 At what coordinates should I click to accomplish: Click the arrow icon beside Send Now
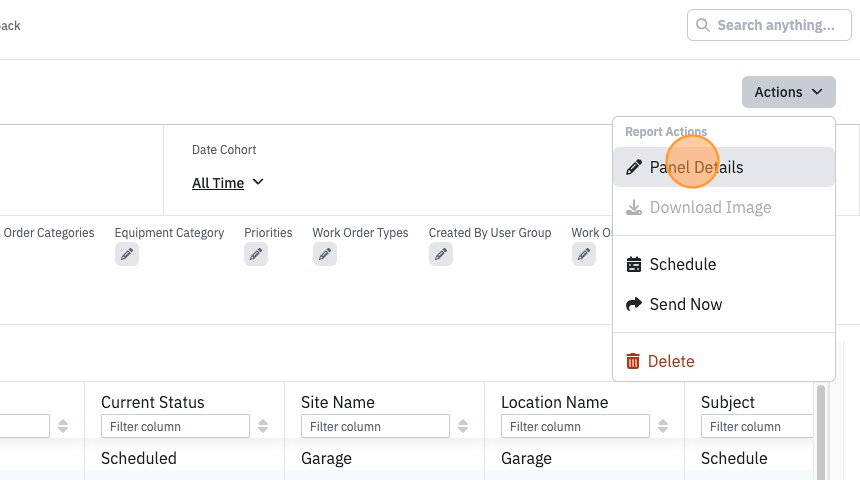click(x=633, y=304)
